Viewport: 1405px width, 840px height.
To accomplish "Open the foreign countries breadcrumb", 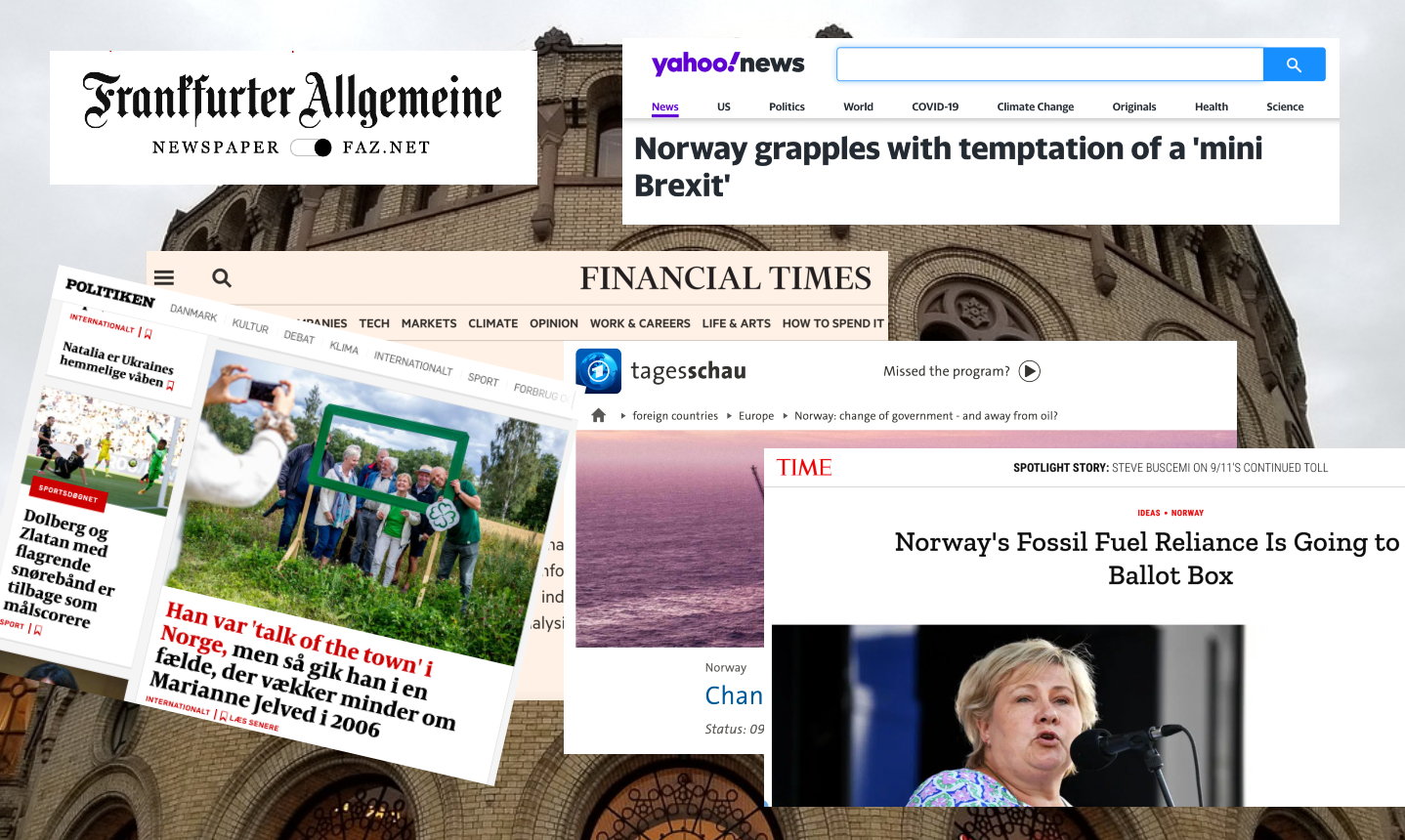I will (675, 416).
